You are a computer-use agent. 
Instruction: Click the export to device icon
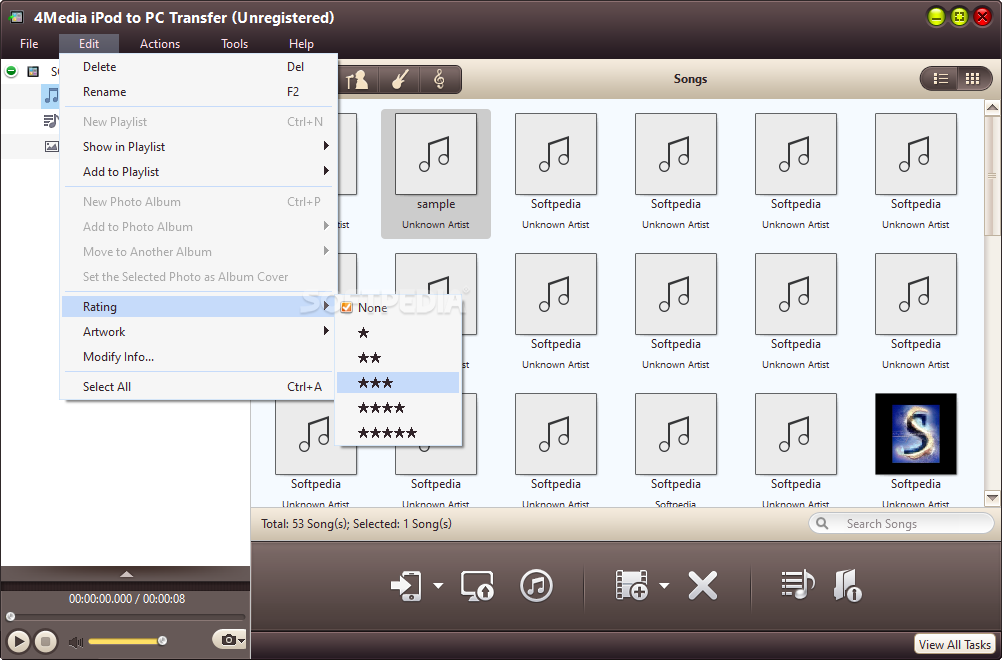[406, 585]
